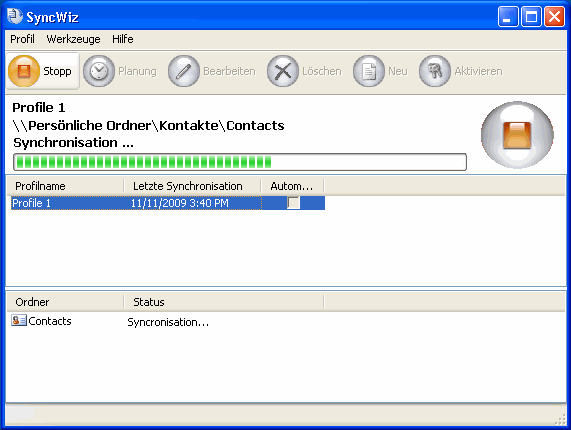
Task: Click the large round stop button
Action: (x=517, y=135)
